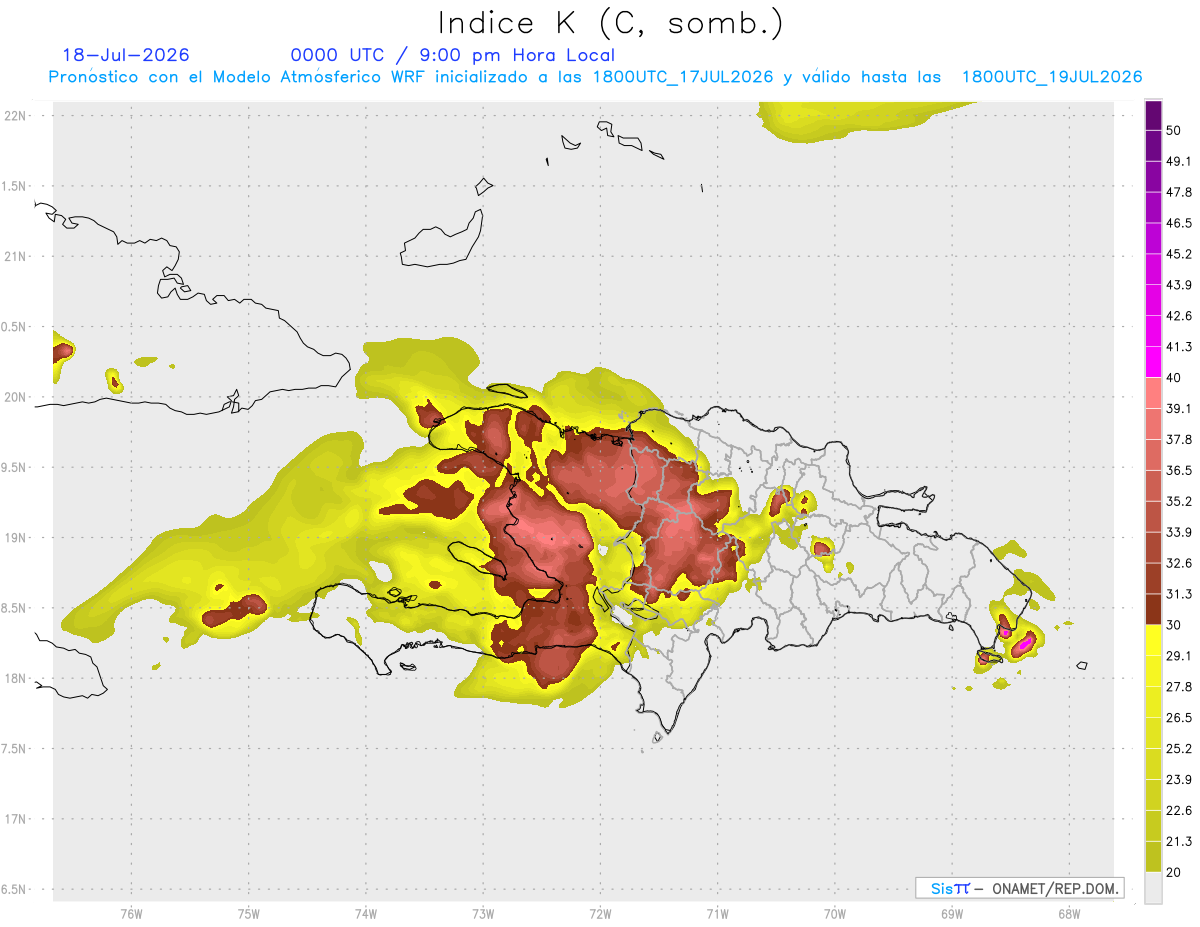
Task: Click the 'Indice K (C, somb.)' title
Action: [x=611, y=23]
